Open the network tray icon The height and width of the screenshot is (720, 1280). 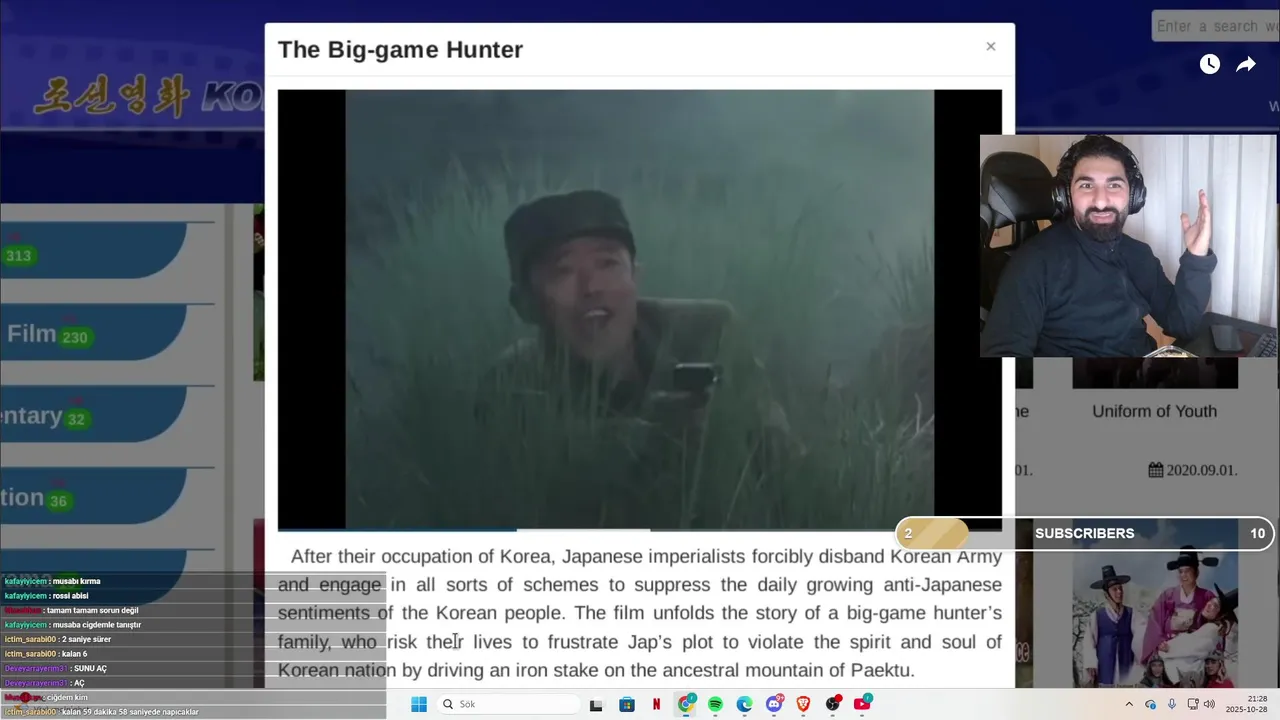point(1192,704)
